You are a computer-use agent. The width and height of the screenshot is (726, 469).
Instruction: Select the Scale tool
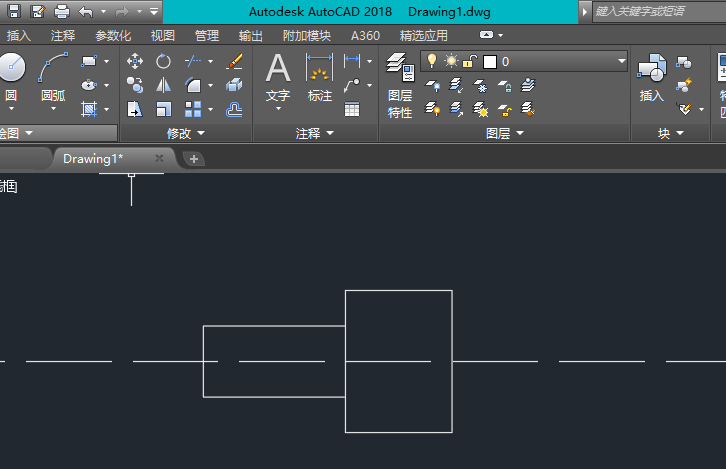[163, 109]
